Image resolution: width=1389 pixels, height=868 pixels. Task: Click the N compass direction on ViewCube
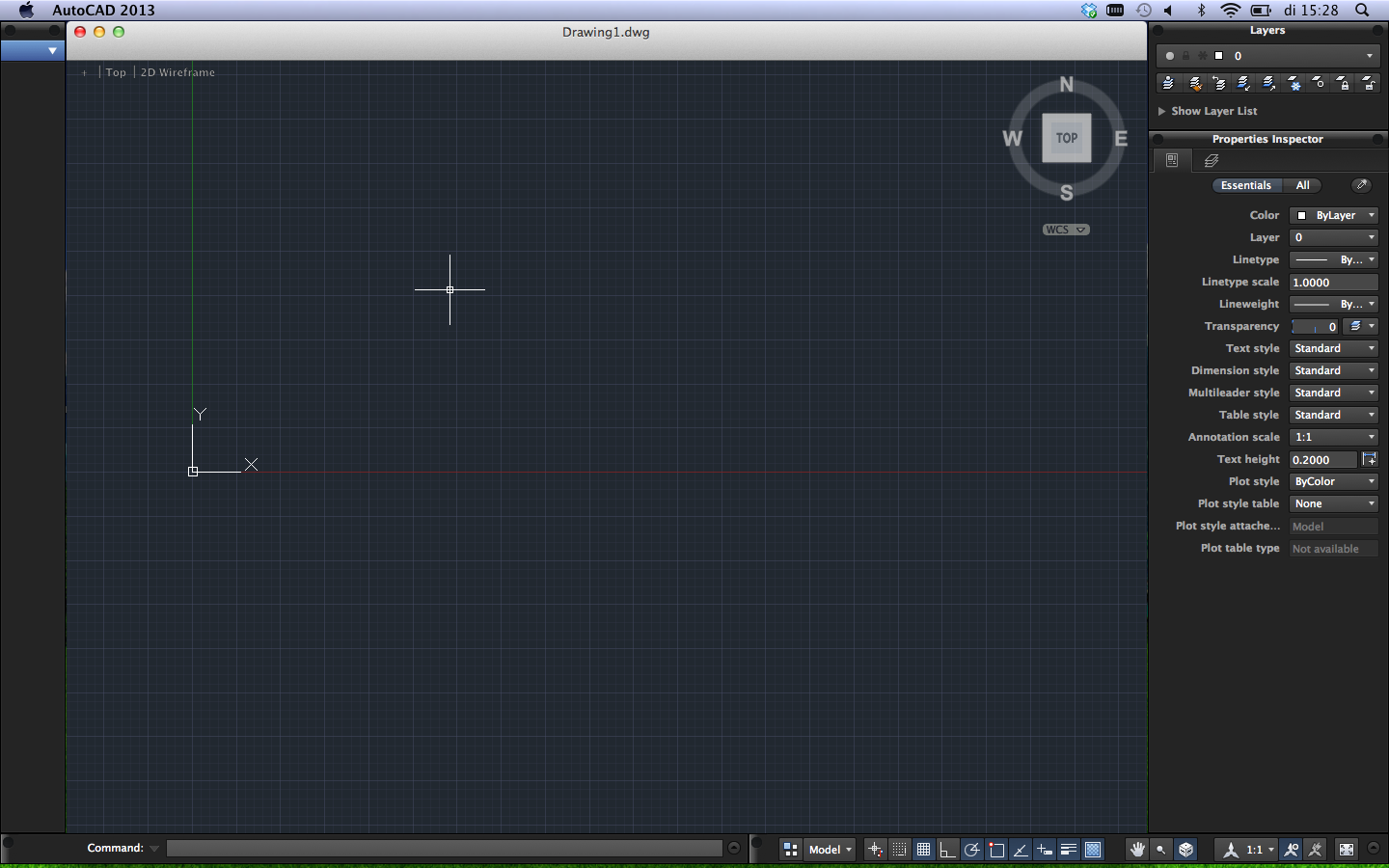pos(1067,84)
